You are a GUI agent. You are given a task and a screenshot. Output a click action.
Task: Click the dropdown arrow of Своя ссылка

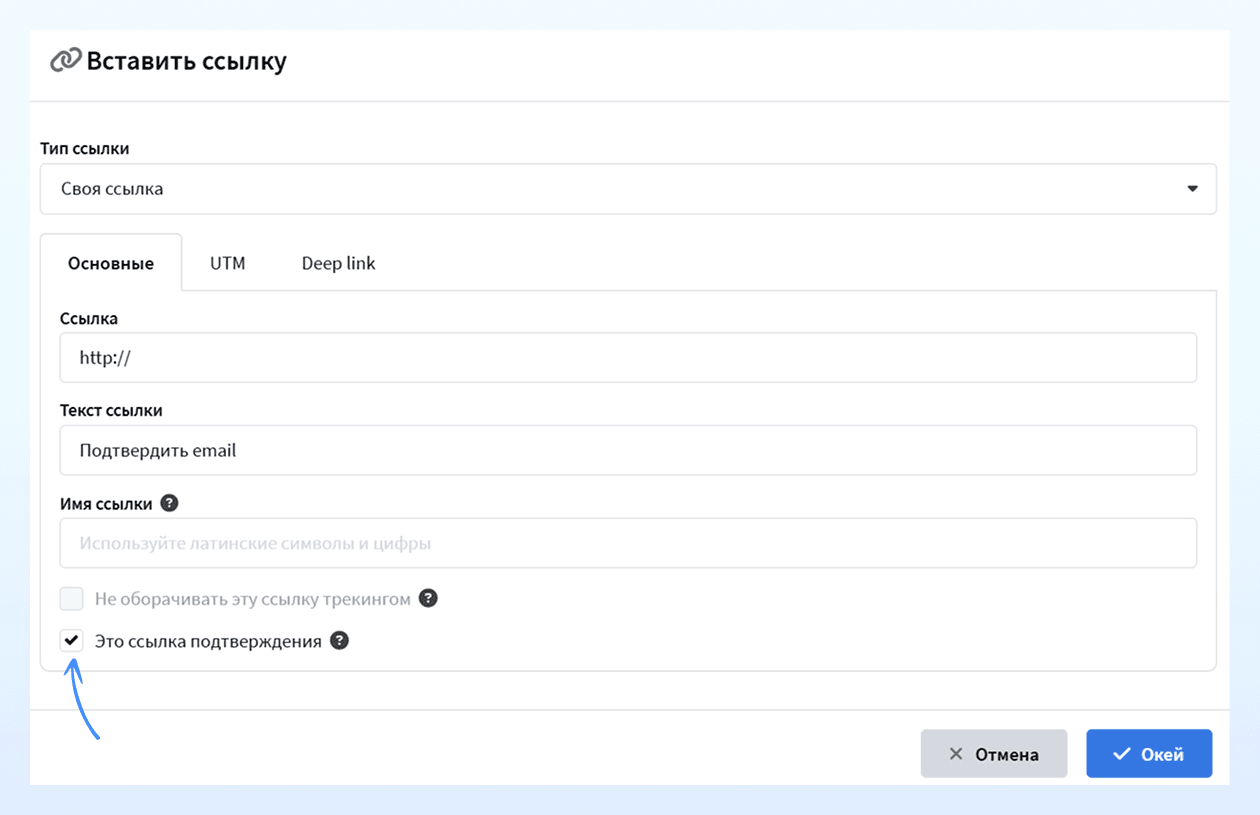(x=1192, y=189)
